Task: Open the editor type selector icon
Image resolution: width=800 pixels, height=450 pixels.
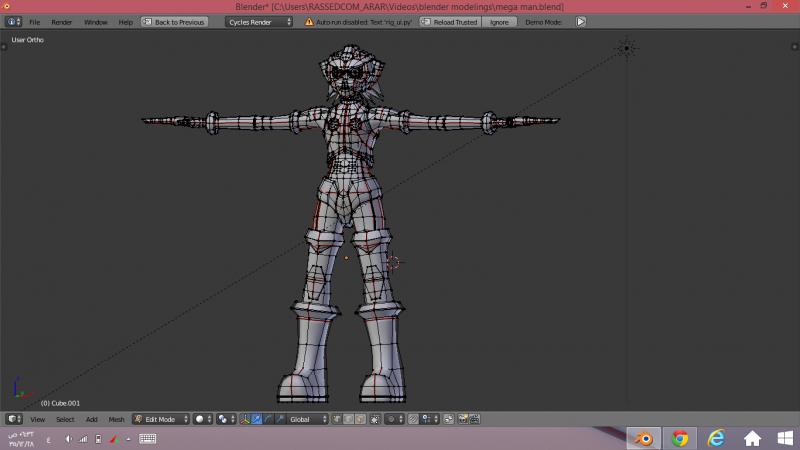Action: pyautogui.click(x=13, y=419)
